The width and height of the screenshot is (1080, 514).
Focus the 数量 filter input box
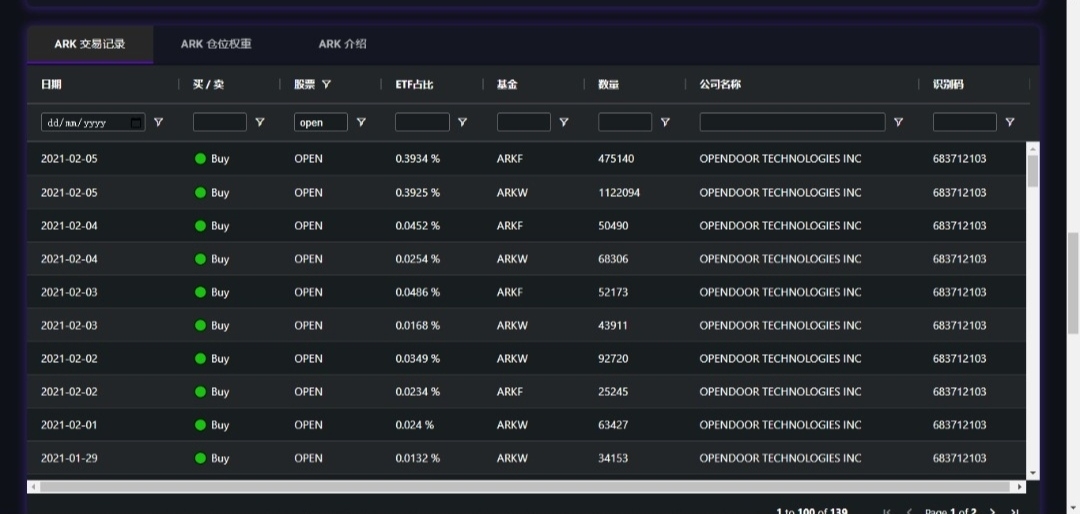pos(625,122)
